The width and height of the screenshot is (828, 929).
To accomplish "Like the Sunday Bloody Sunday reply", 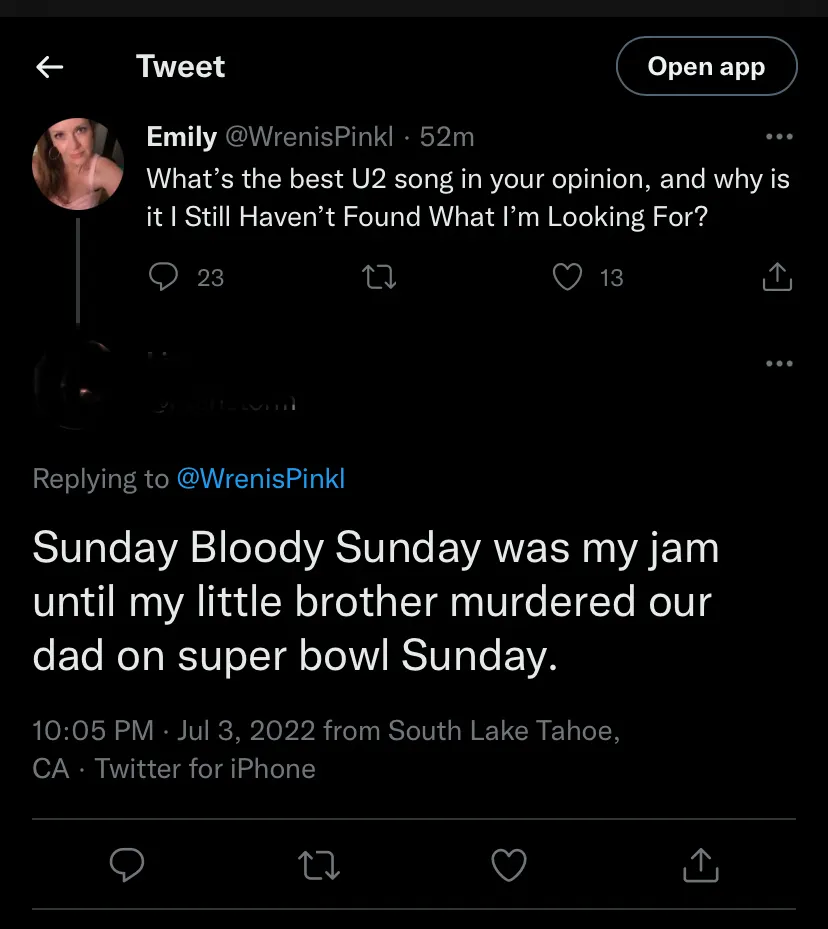I will point(509,865).
